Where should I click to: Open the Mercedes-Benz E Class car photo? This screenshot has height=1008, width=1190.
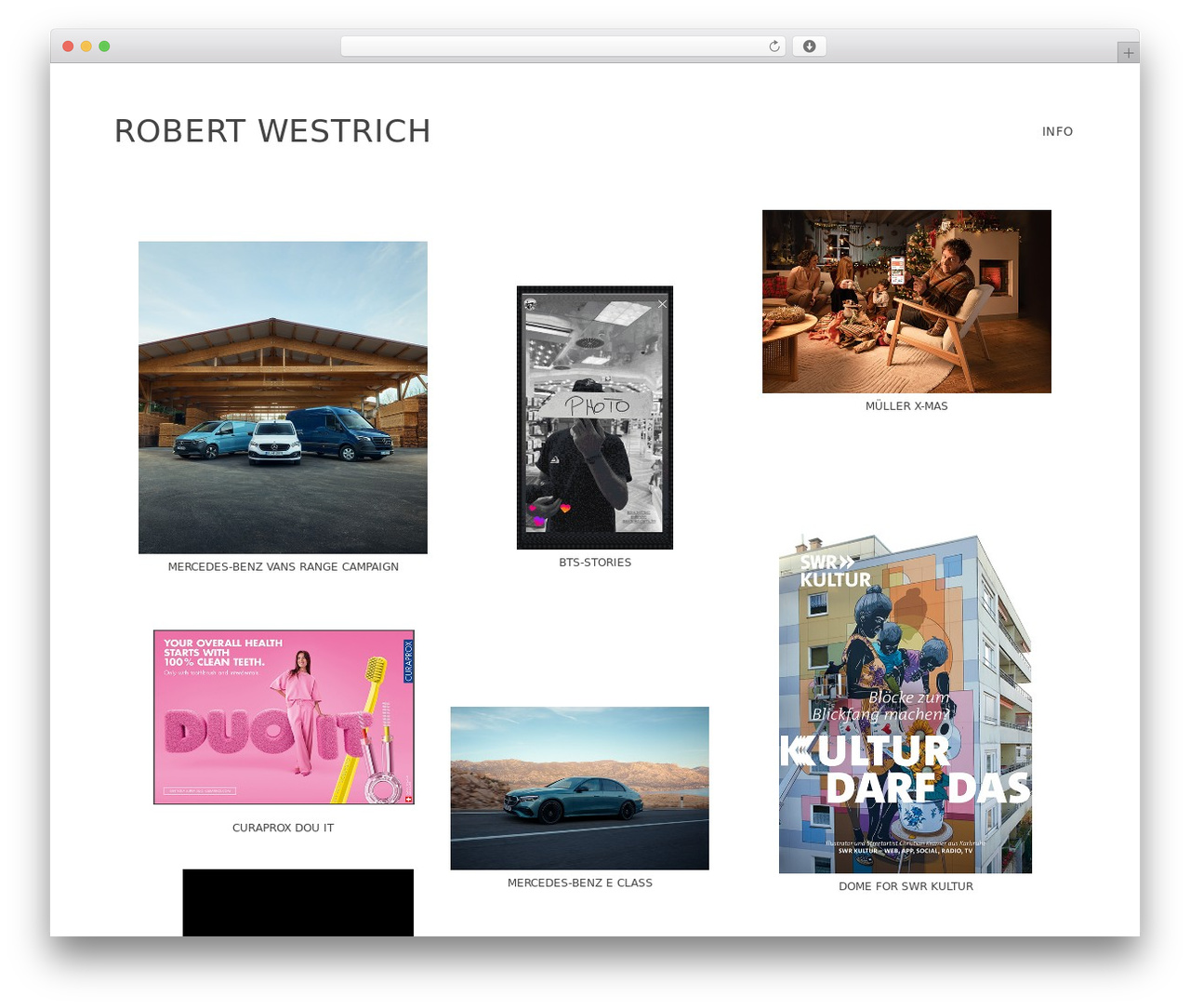[579, 789]
